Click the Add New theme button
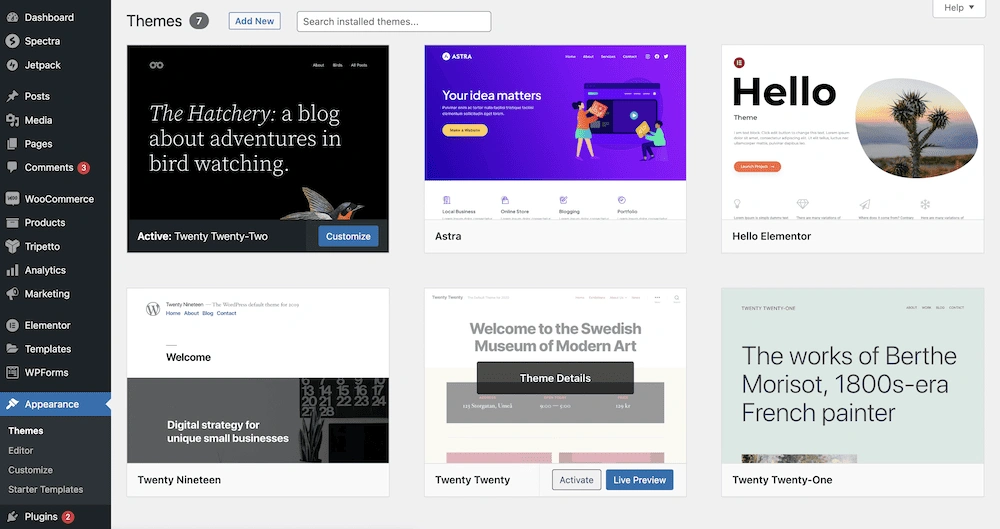1000x529 pixels. point(254,21)
